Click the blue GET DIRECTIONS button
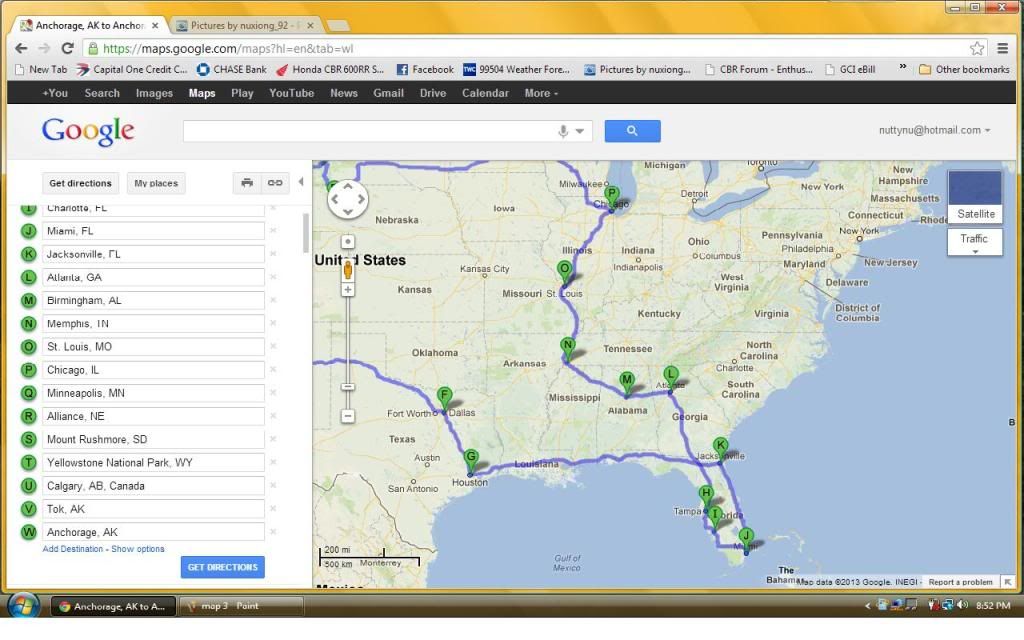Viewport: 1024px width, 640px height. 223,567
